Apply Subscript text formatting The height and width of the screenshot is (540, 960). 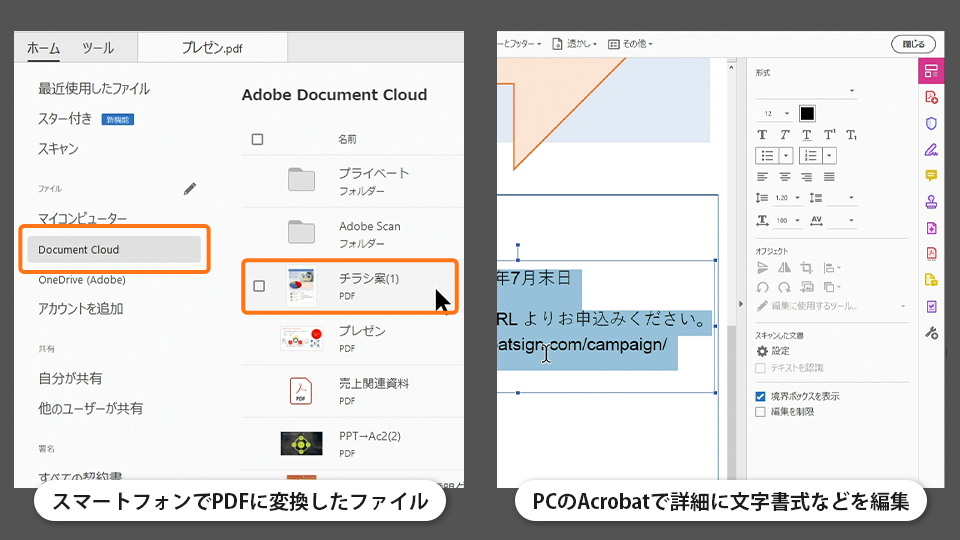click(x=852, y=135)
